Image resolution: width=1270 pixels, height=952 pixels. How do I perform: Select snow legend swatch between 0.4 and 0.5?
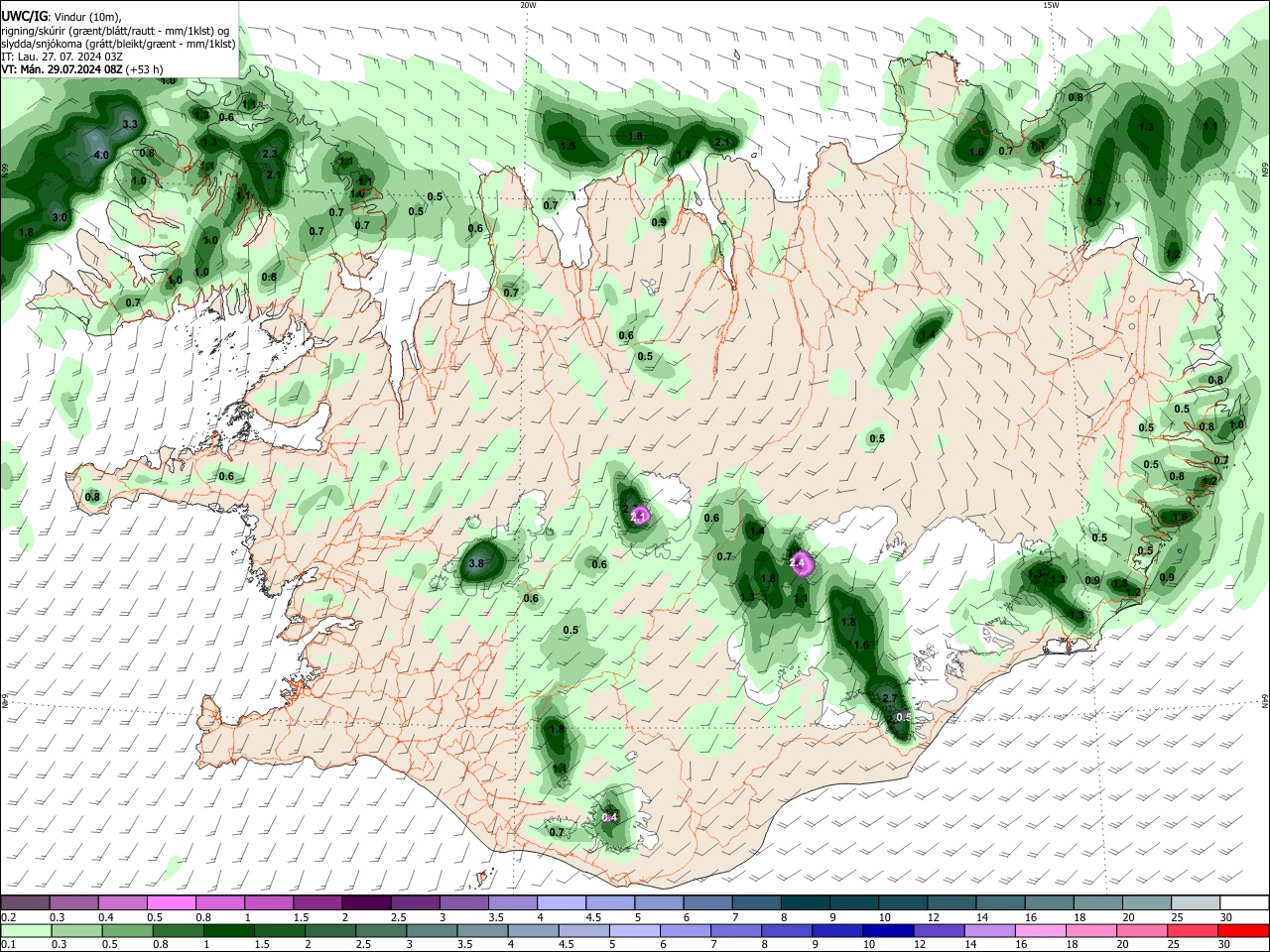tap(122, 902)
